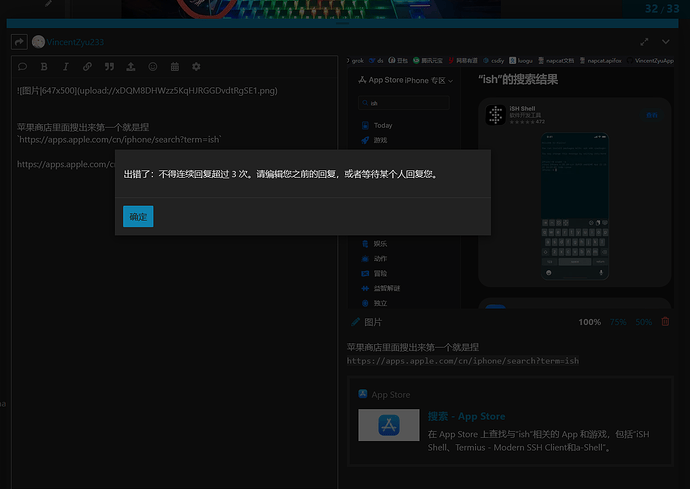This screenshot has height=489, width=690.
Task: Click the upload icon in composer toolbar
Action: 131,66
